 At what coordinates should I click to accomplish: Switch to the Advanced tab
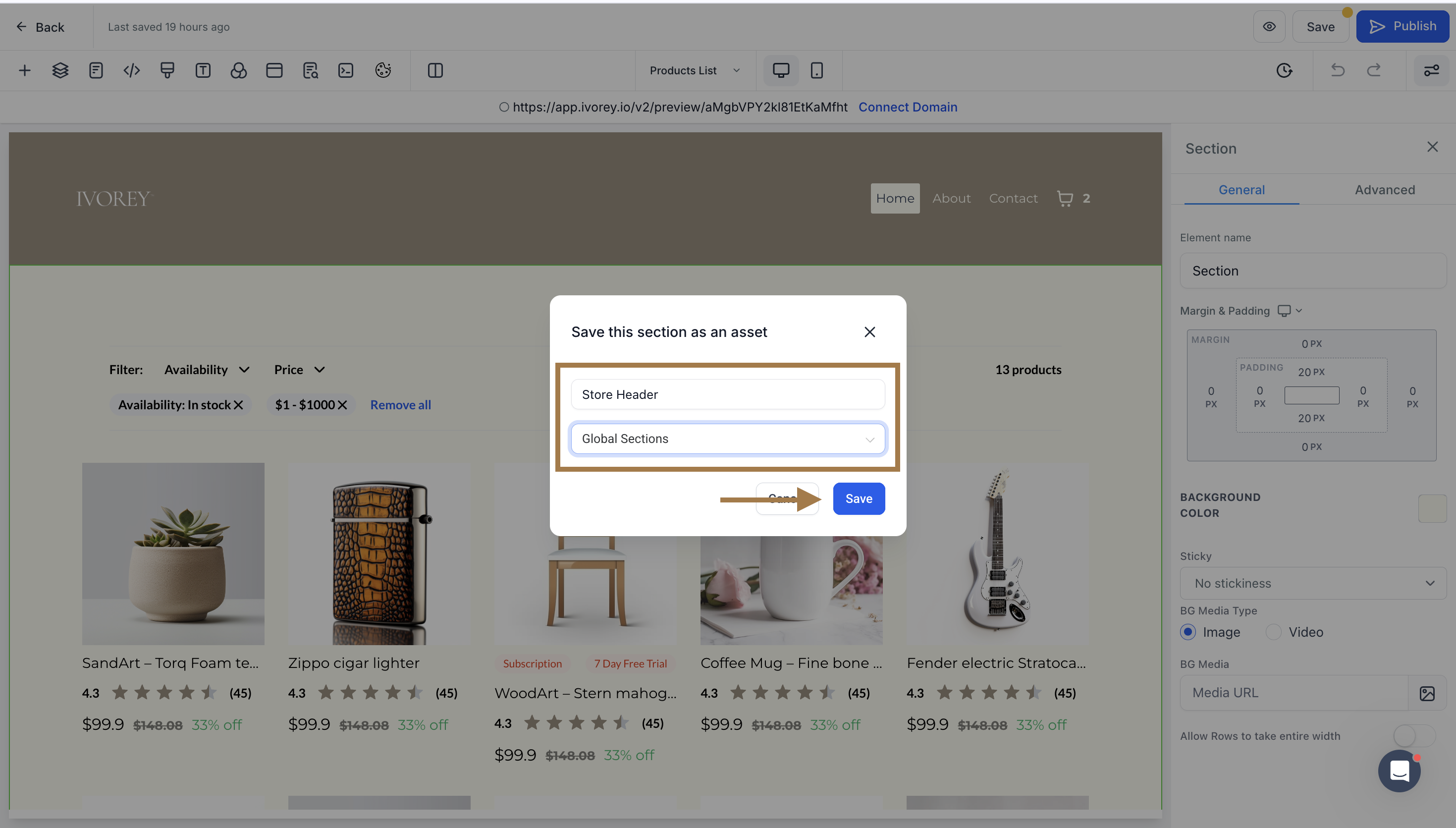(x=1384, y=190)
